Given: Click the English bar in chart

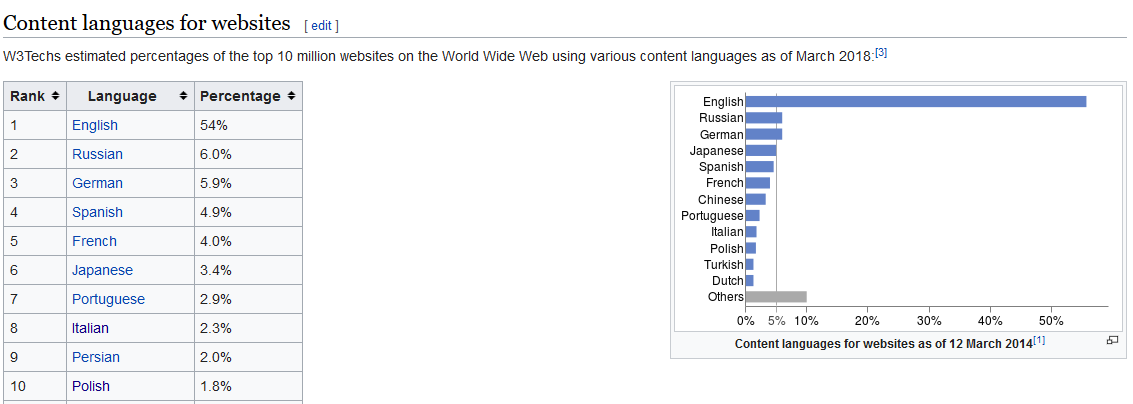Looking at the screenshot, I should click(915, 101).
